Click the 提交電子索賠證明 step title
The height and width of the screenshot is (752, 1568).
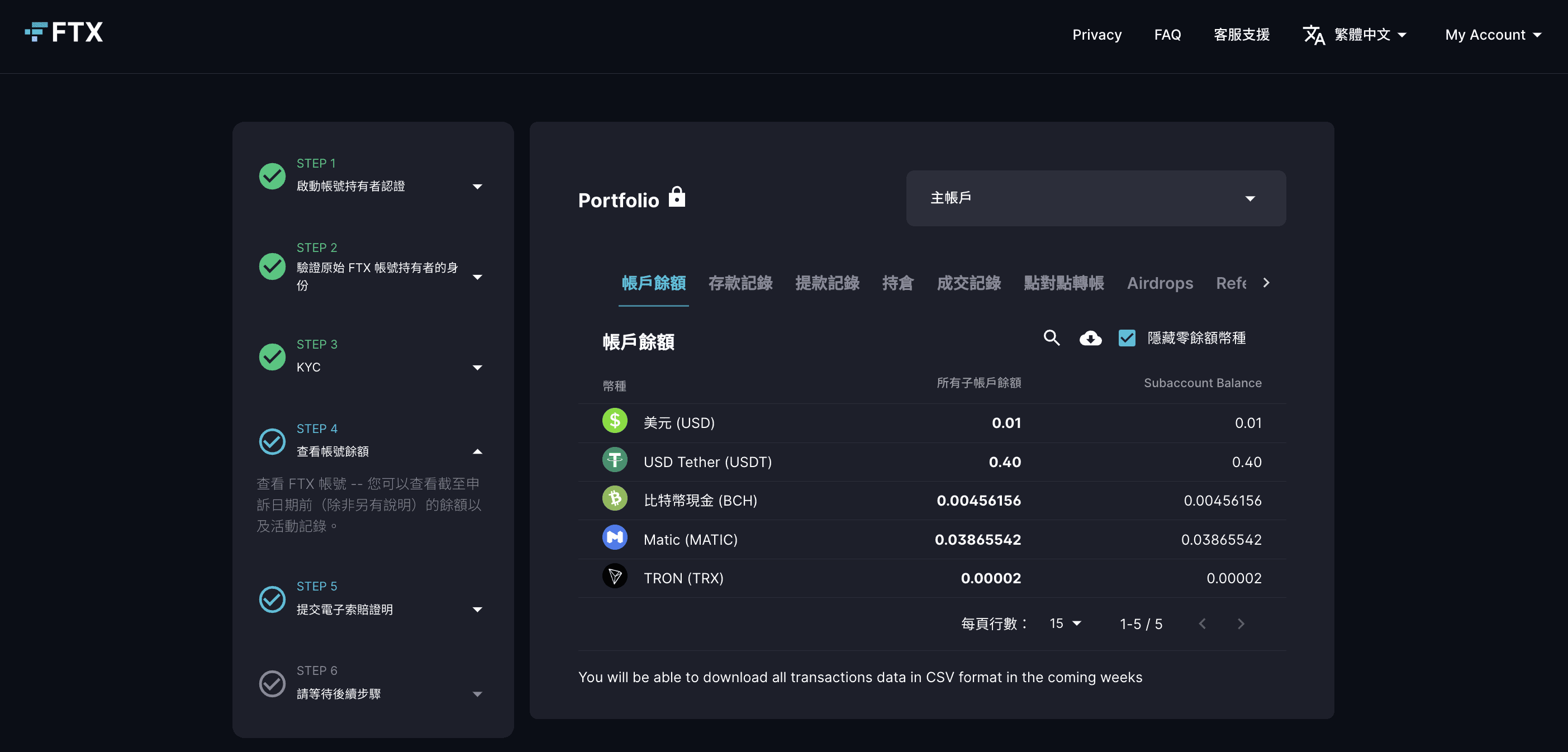pyautogui.click(x=345, y=610)
